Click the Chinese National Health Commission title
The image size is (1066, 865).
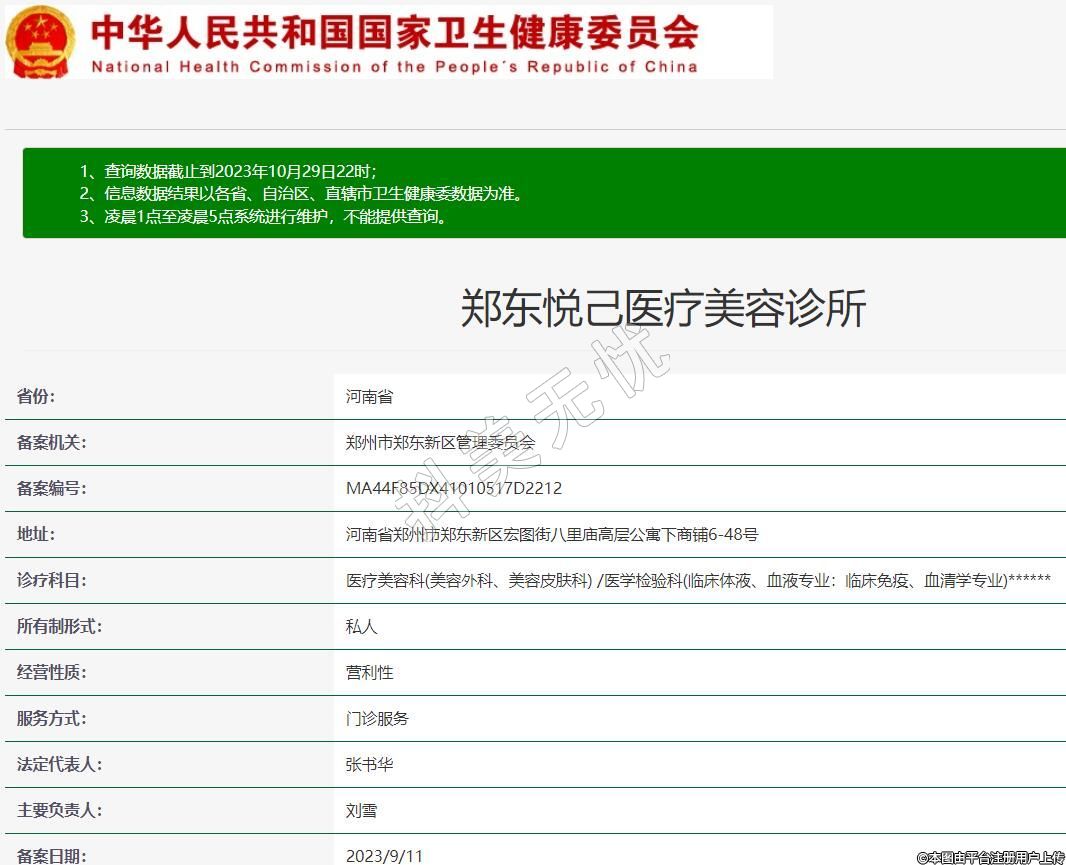(394, 33)
